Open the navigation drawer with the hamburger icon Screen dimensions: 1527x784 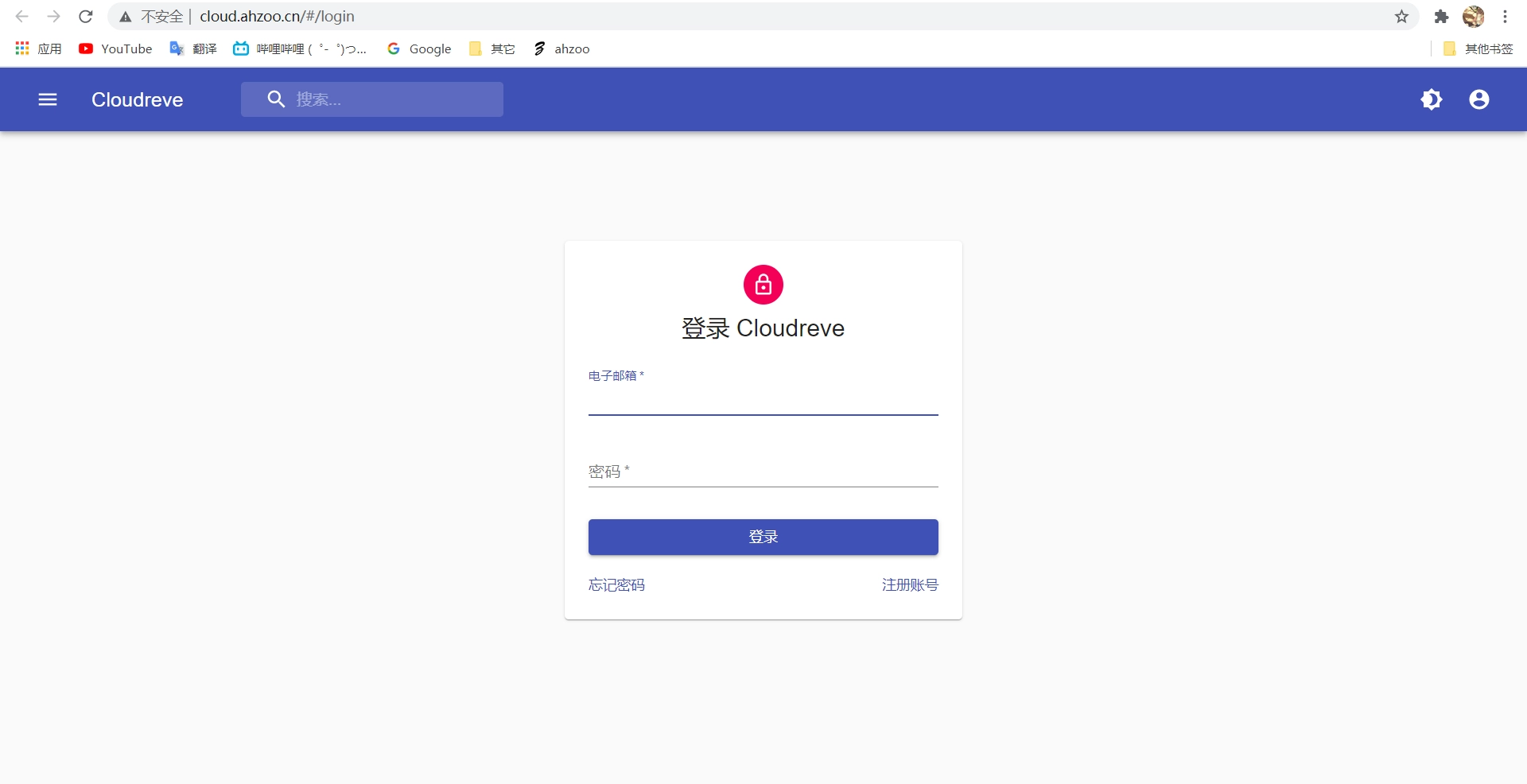pos(48,99)
